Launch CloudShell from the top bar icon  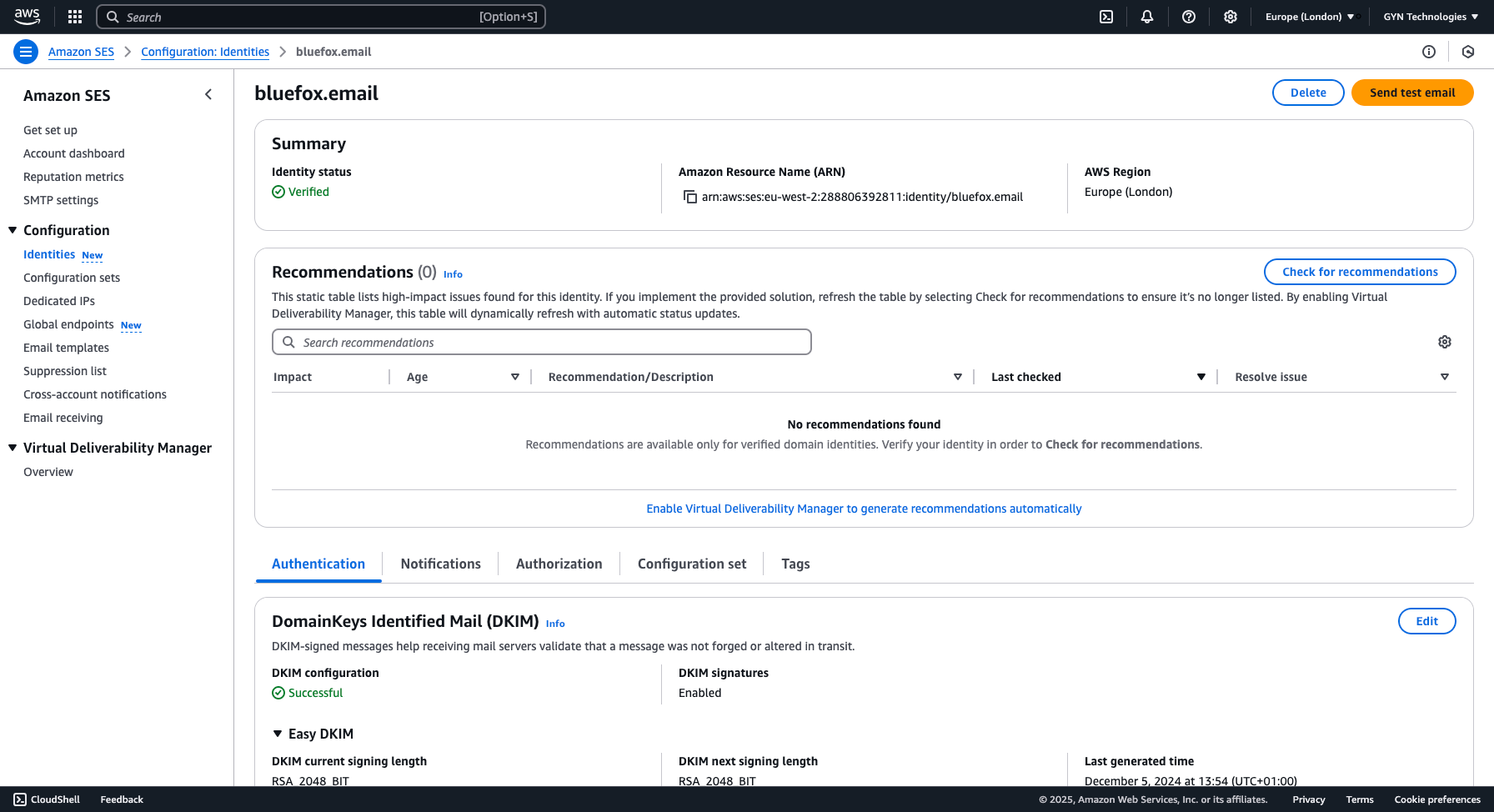tap(1106, 17)
